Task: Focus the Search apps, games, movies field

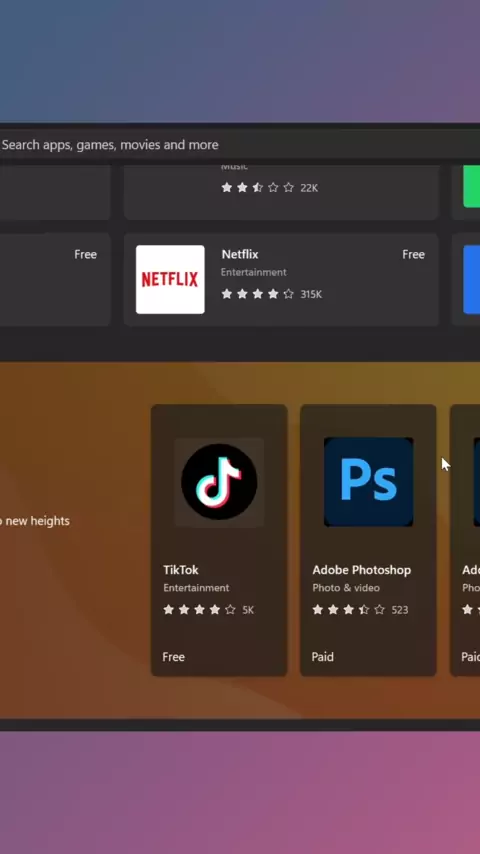Action: (x=240, y=145)
